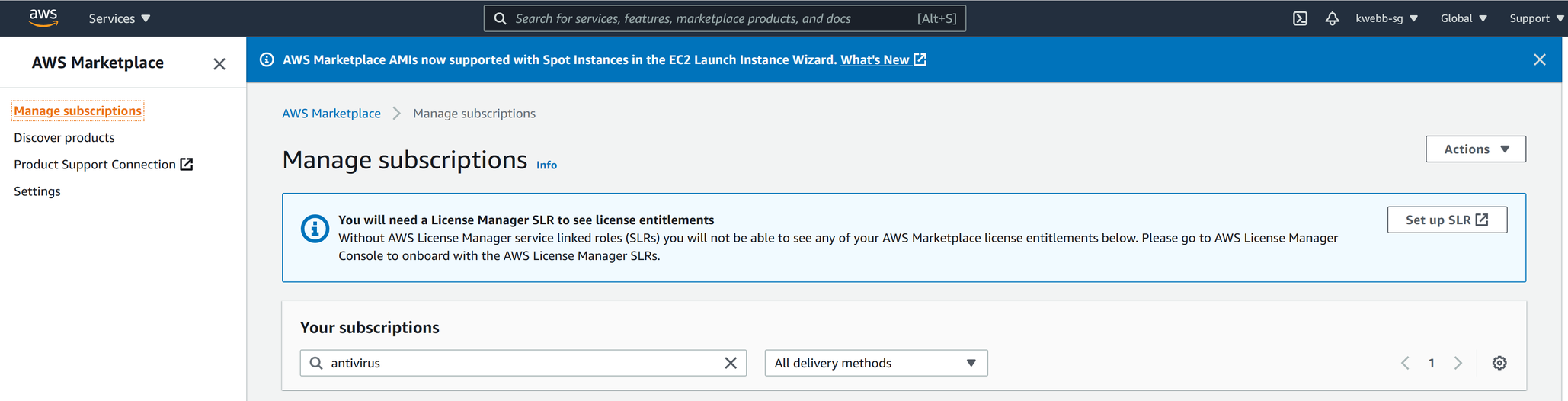Open Discover products in sidebar
The height and width of the screenshot is (401, 1568).
pos(64,137)
